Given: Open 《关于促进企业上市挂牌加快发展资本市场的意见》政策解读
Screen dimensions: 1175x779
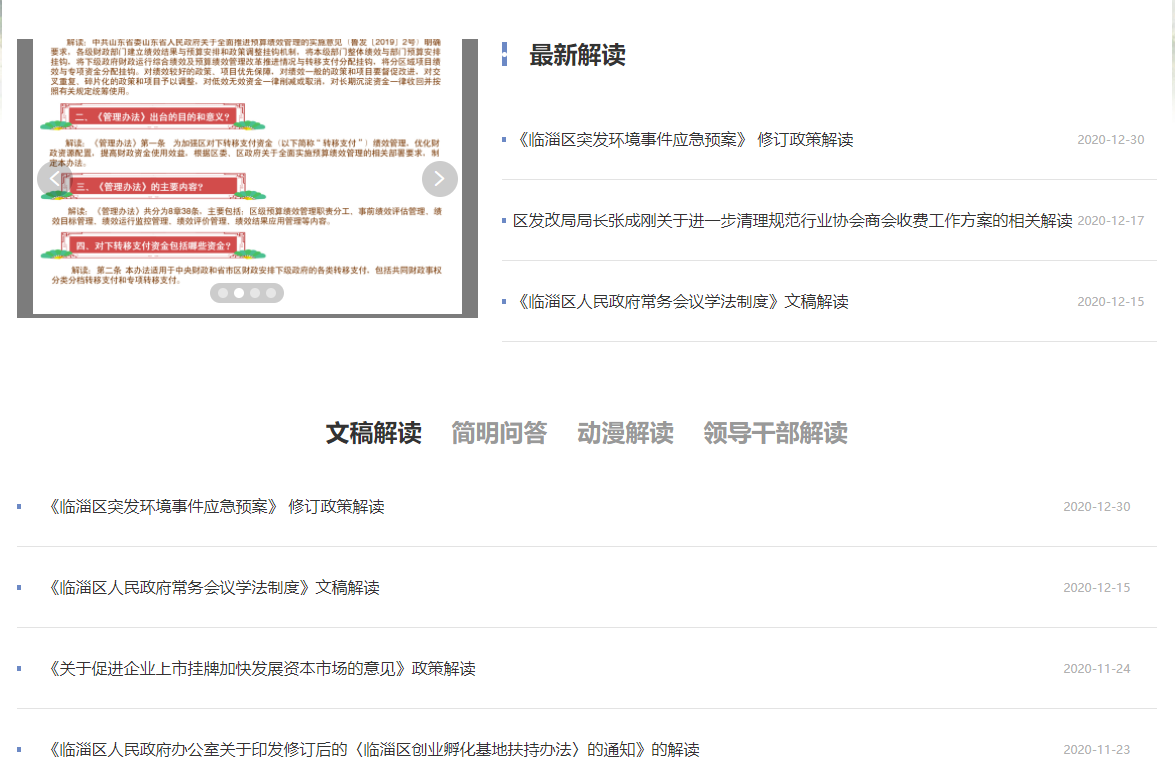Looking at the screenshot, I should [x=262, y=669].
